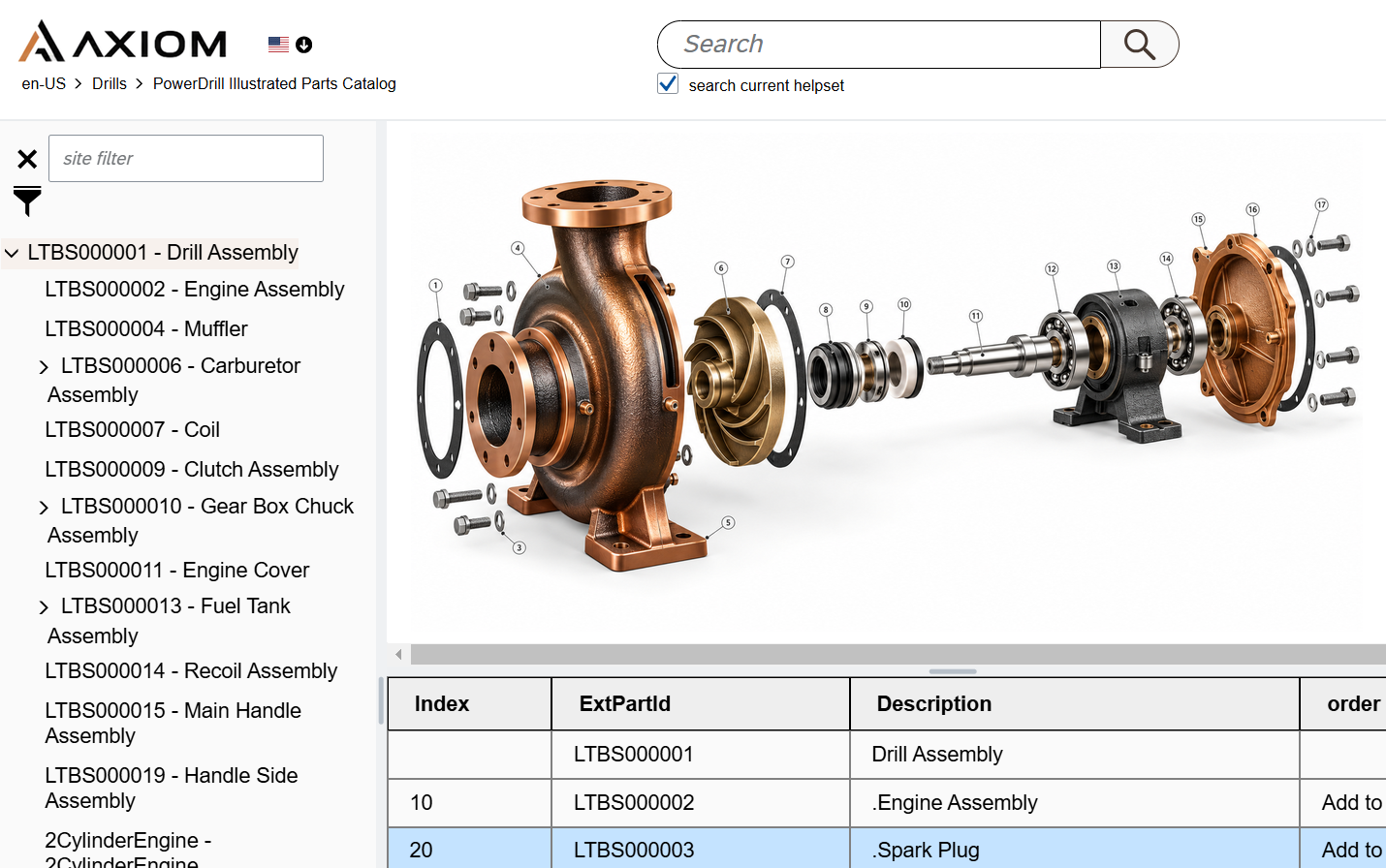Click the horizontal image scrollbar track

pyautogui.click(x=898, y=655)
